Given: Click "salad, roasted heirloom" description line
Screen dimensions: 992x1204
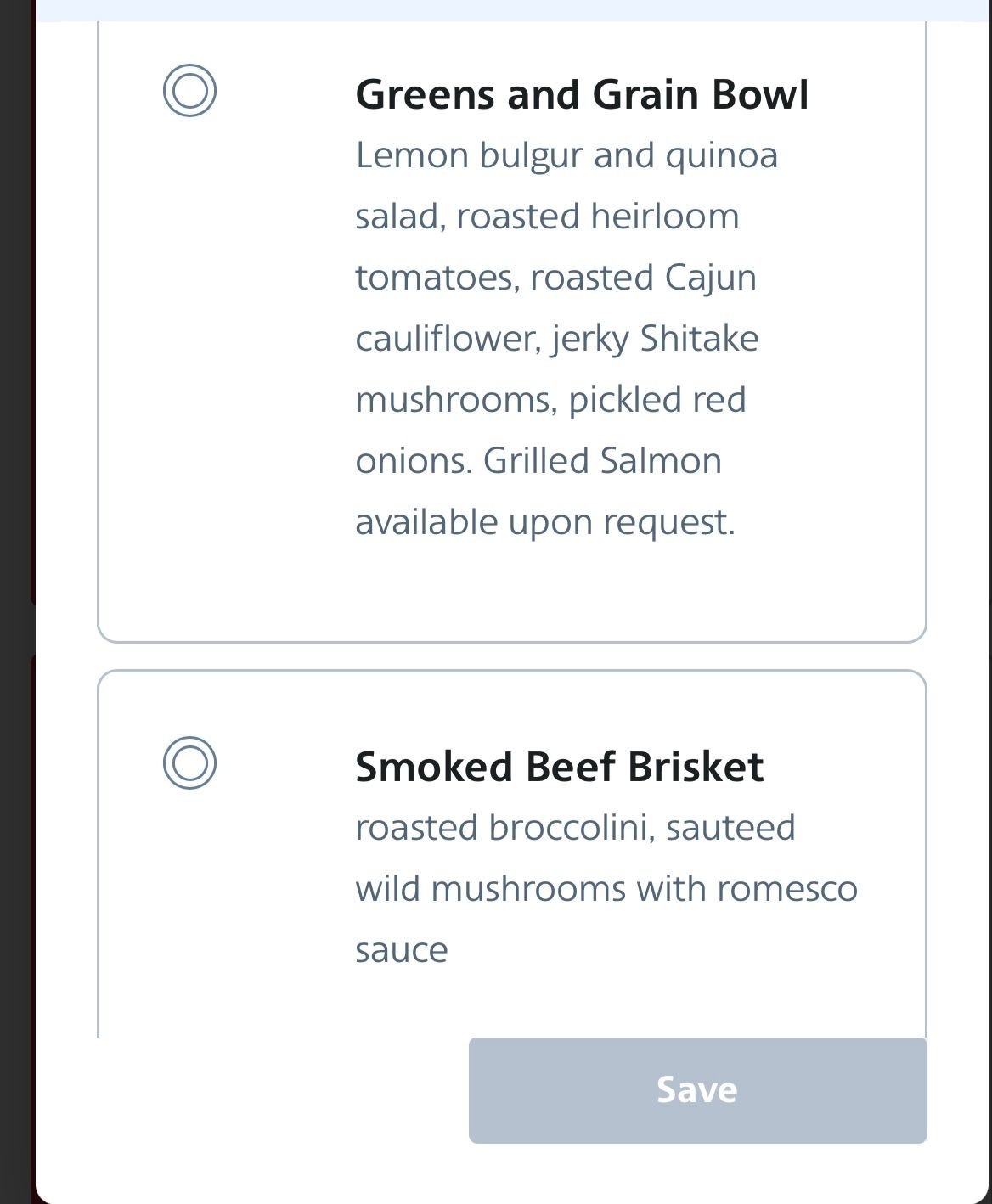Looking at the screenshot, I should (547, 217).
